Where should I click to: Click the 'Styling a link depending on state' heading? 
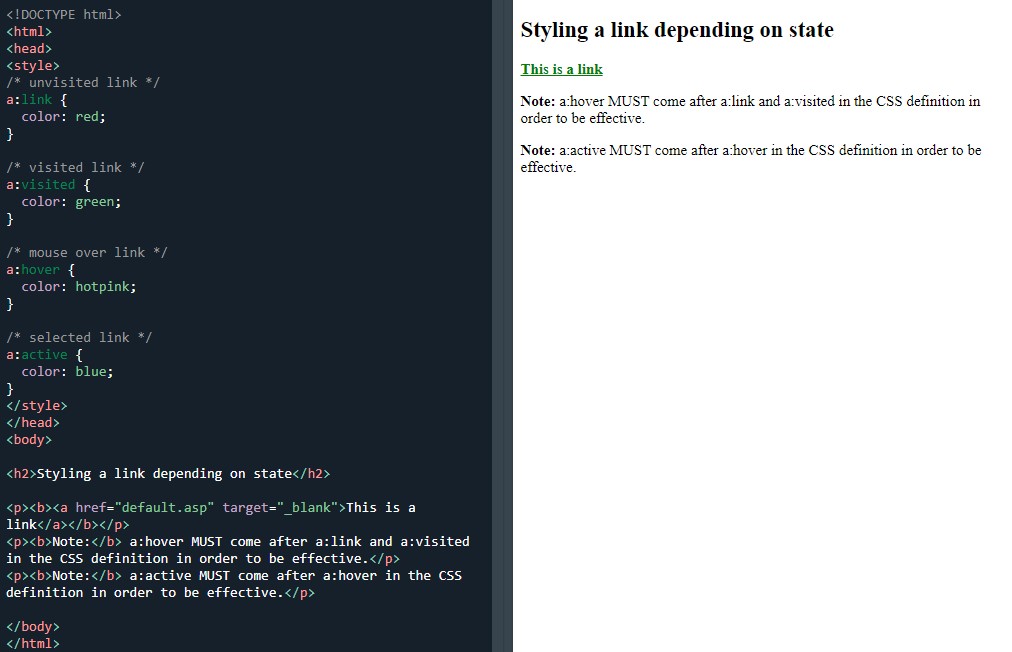point(676,30)
